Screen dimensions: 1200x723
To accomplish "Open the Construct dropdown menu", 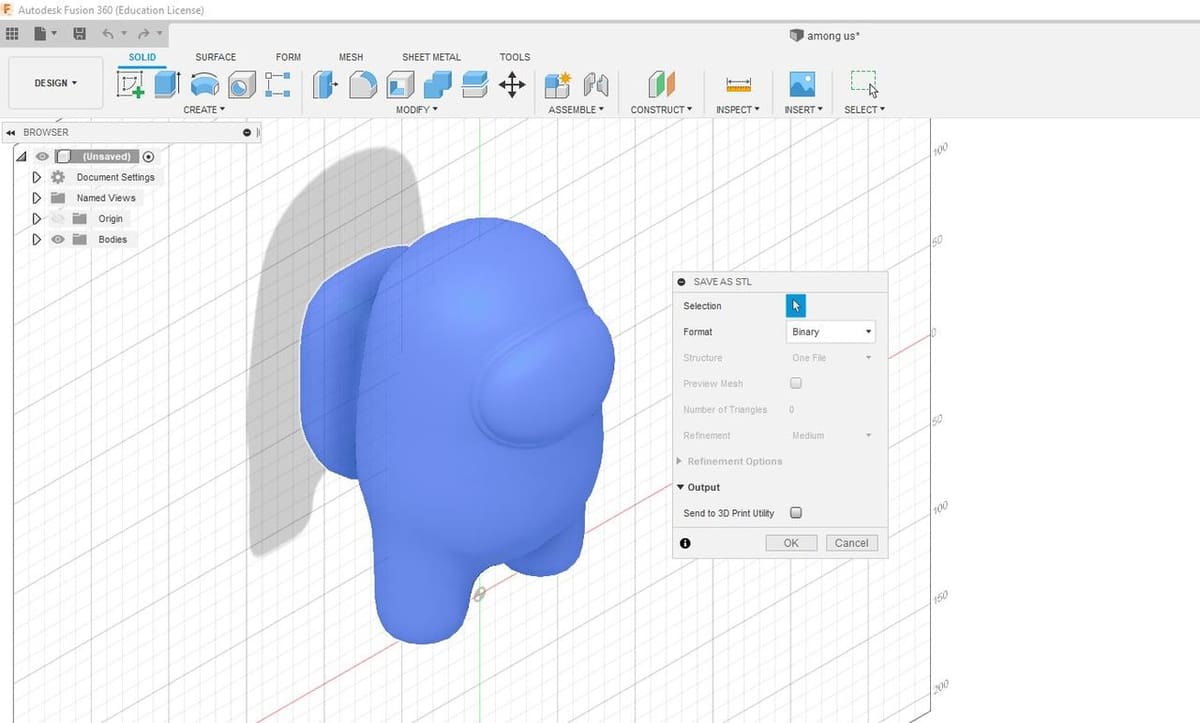I will tap(661, 110).
